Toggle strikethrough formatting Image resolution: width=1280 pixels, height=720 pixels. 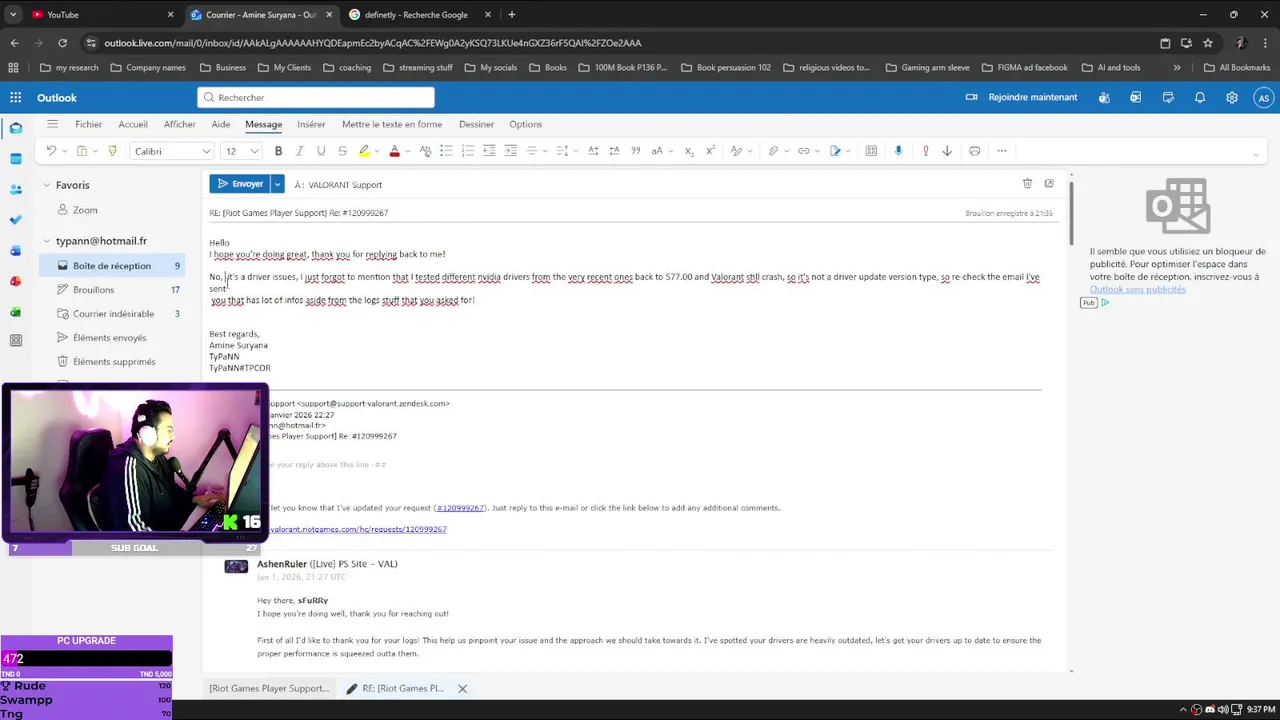tap(342, 151)
